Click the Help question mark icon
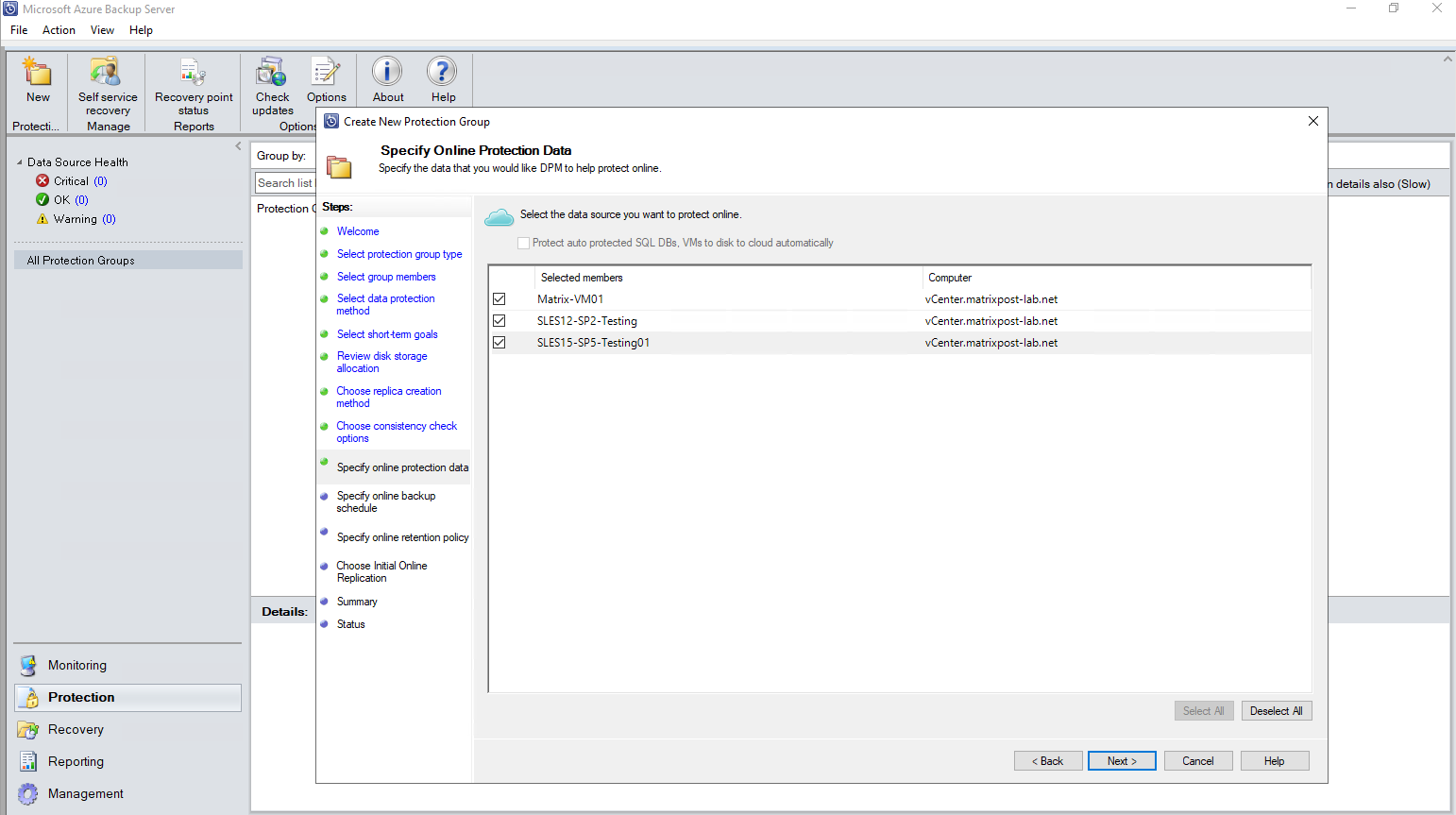1456x815 pixels. click(x=442, y=72)
